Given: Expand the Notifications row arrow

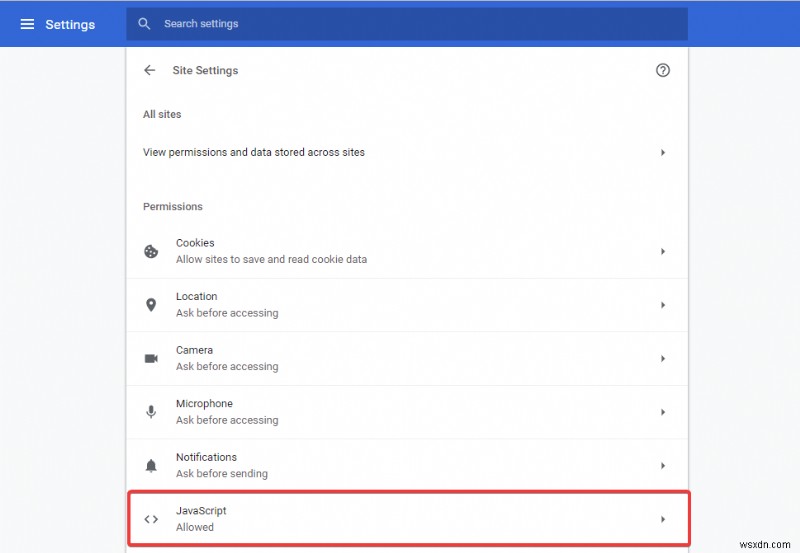Looking at the screenshot, I should tap(663, 466).
